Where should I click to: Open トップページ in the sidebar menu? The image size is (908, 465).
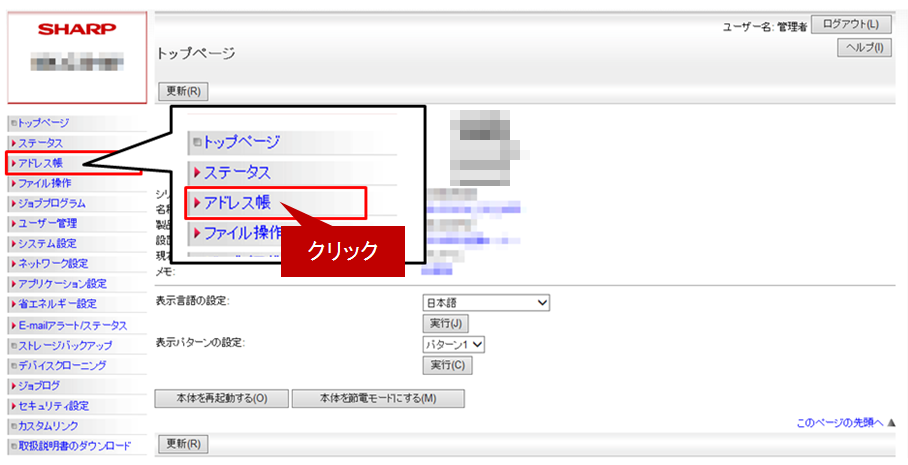(x=43, y=123)
